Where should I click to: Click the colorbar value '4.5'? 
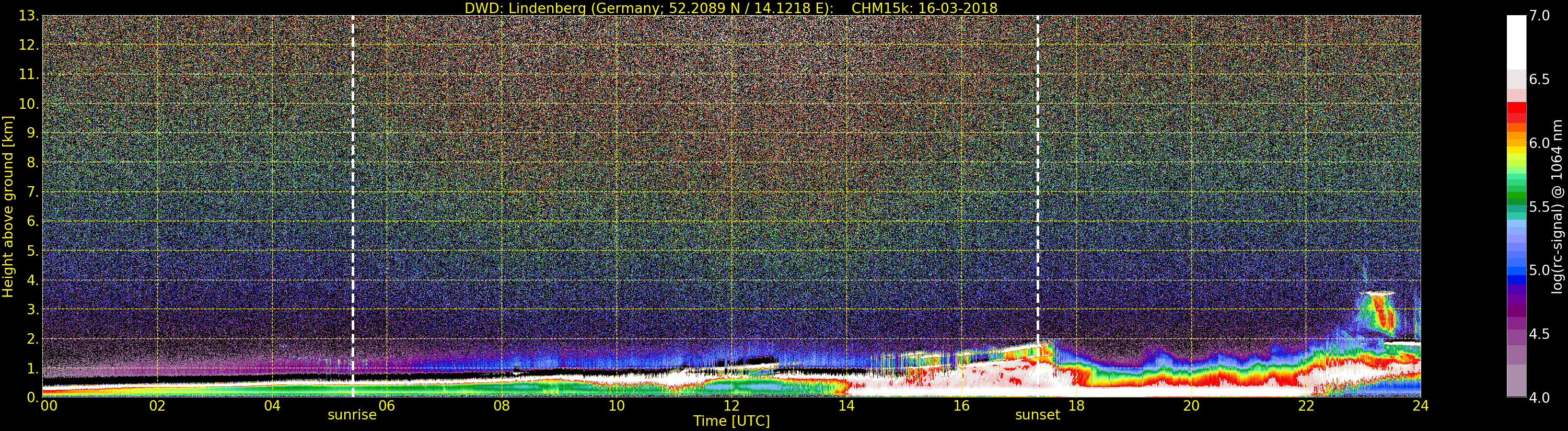[x=1539, y=334]
